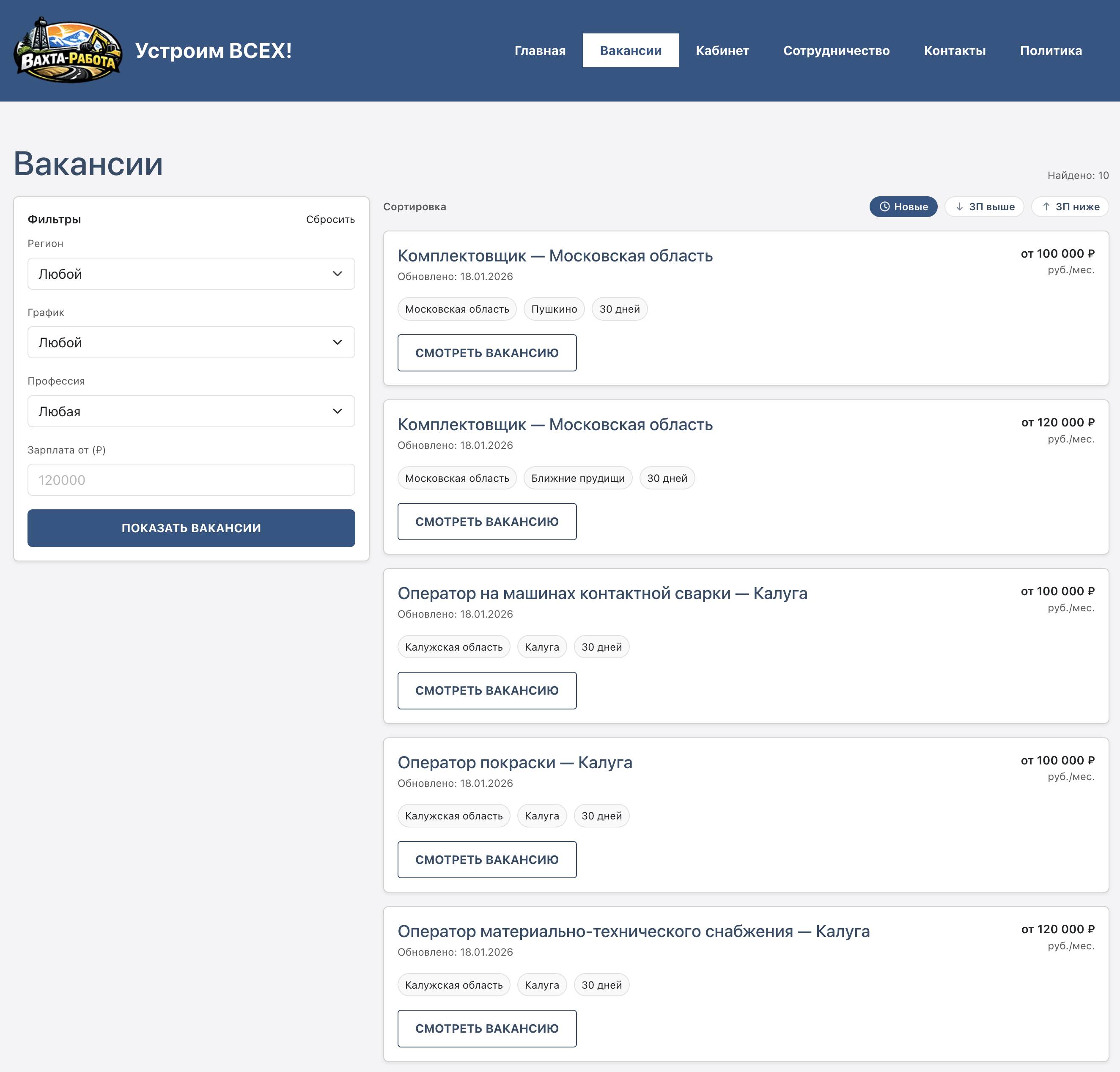
Task: Open the Регион dropdown
Action: pyautogui.click(x=191, y=274)
